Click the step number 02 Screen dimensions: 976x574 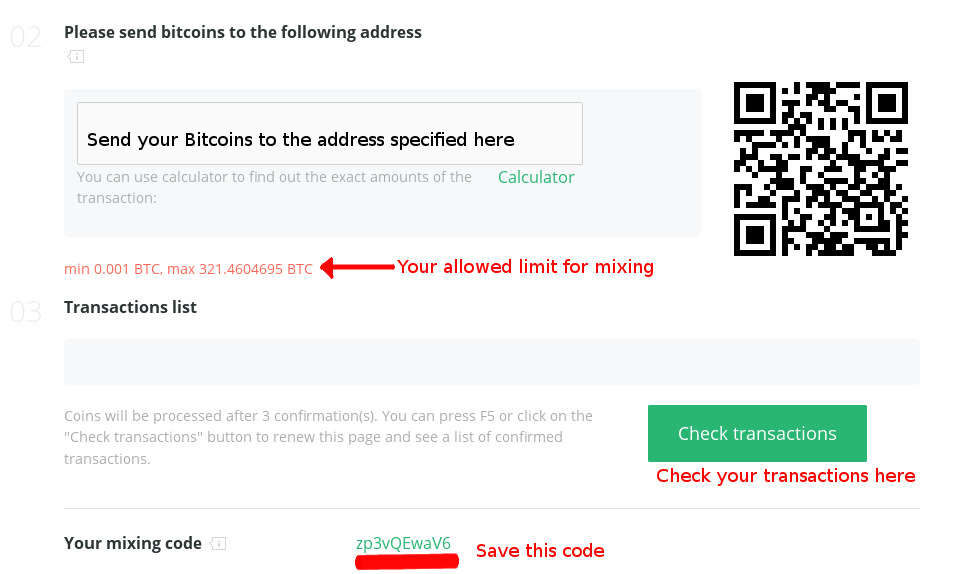coord(26,38)
